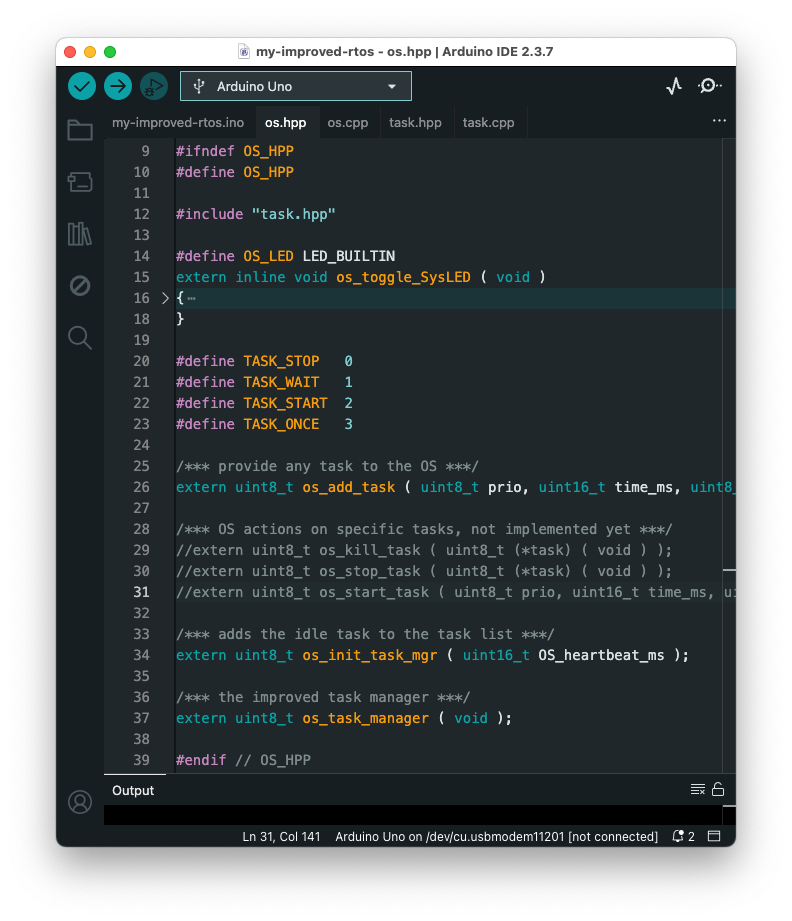Open the Sketchbook folder sidebar icon
This screenshot has width=792, height=921.
tap(80, 130)
